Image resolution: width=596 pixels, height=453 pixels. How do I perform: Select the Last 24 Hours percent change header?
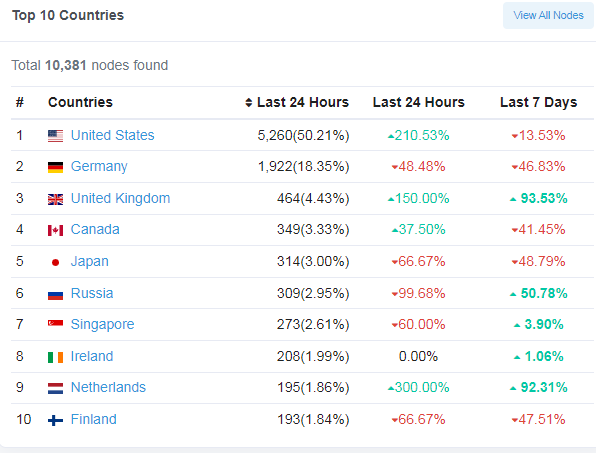[419, 102]
